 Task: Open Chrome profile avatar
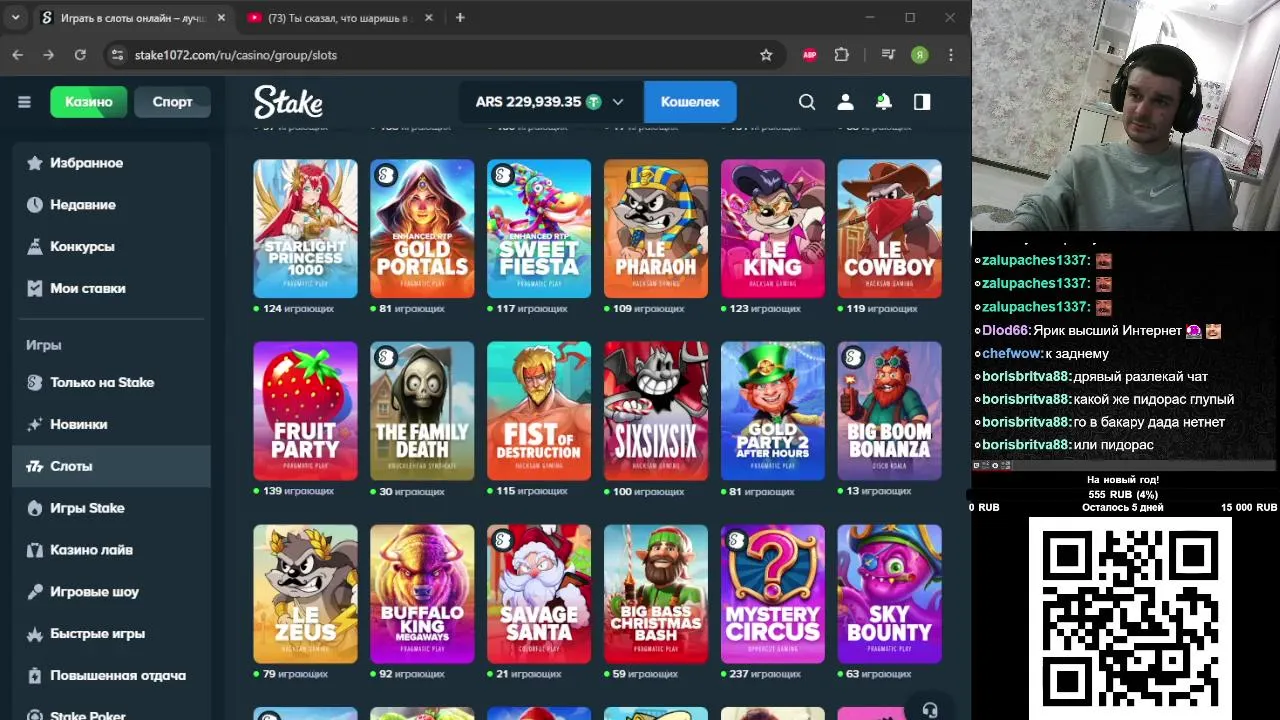920,55
